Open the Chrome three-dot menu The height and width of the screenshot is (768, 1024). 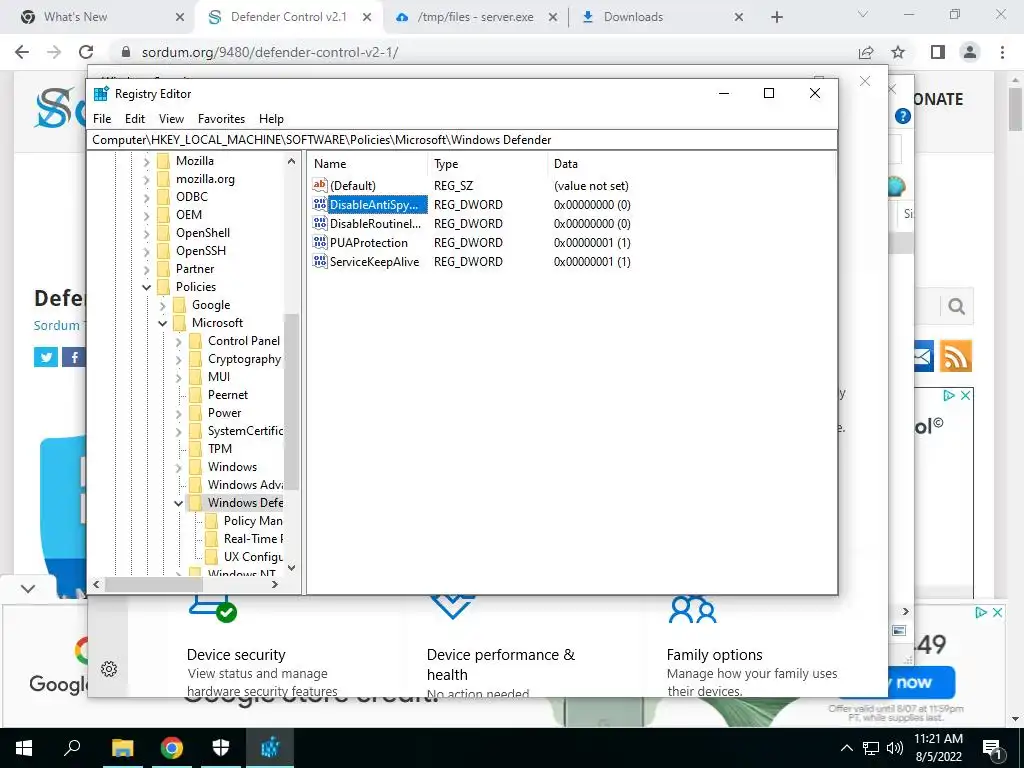pyautogui.click(x=1002, y=52)
